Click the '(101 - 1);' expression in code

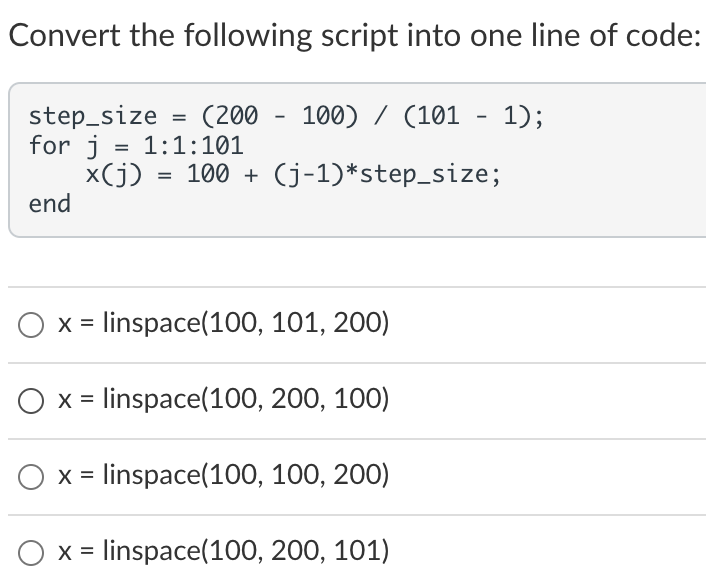pyautogui.click(x=475, y=116)
